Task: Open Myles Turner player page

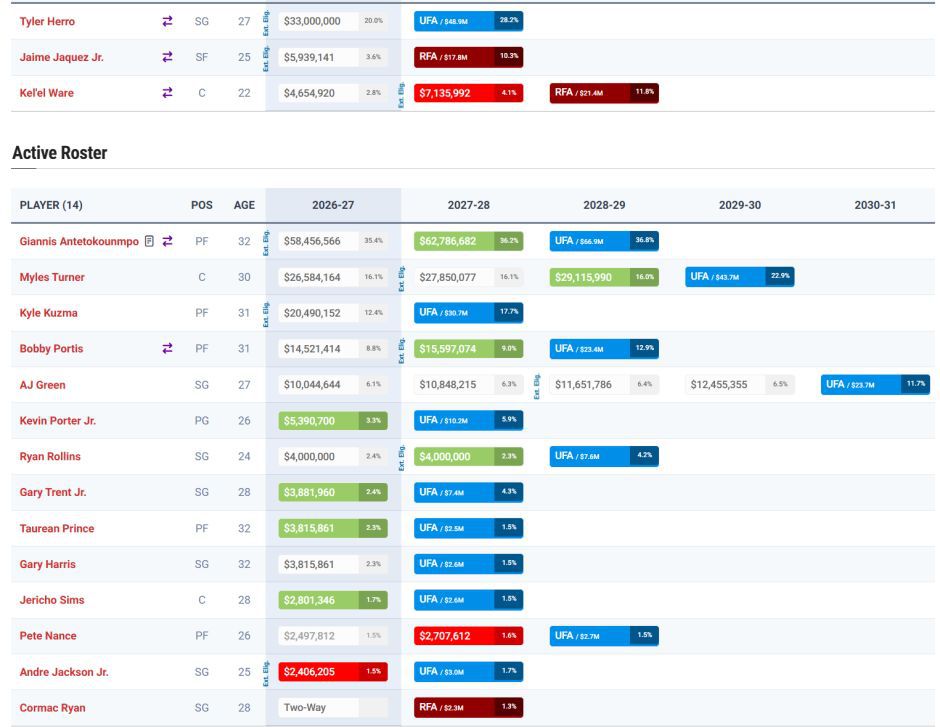Action: coord(52,277)
